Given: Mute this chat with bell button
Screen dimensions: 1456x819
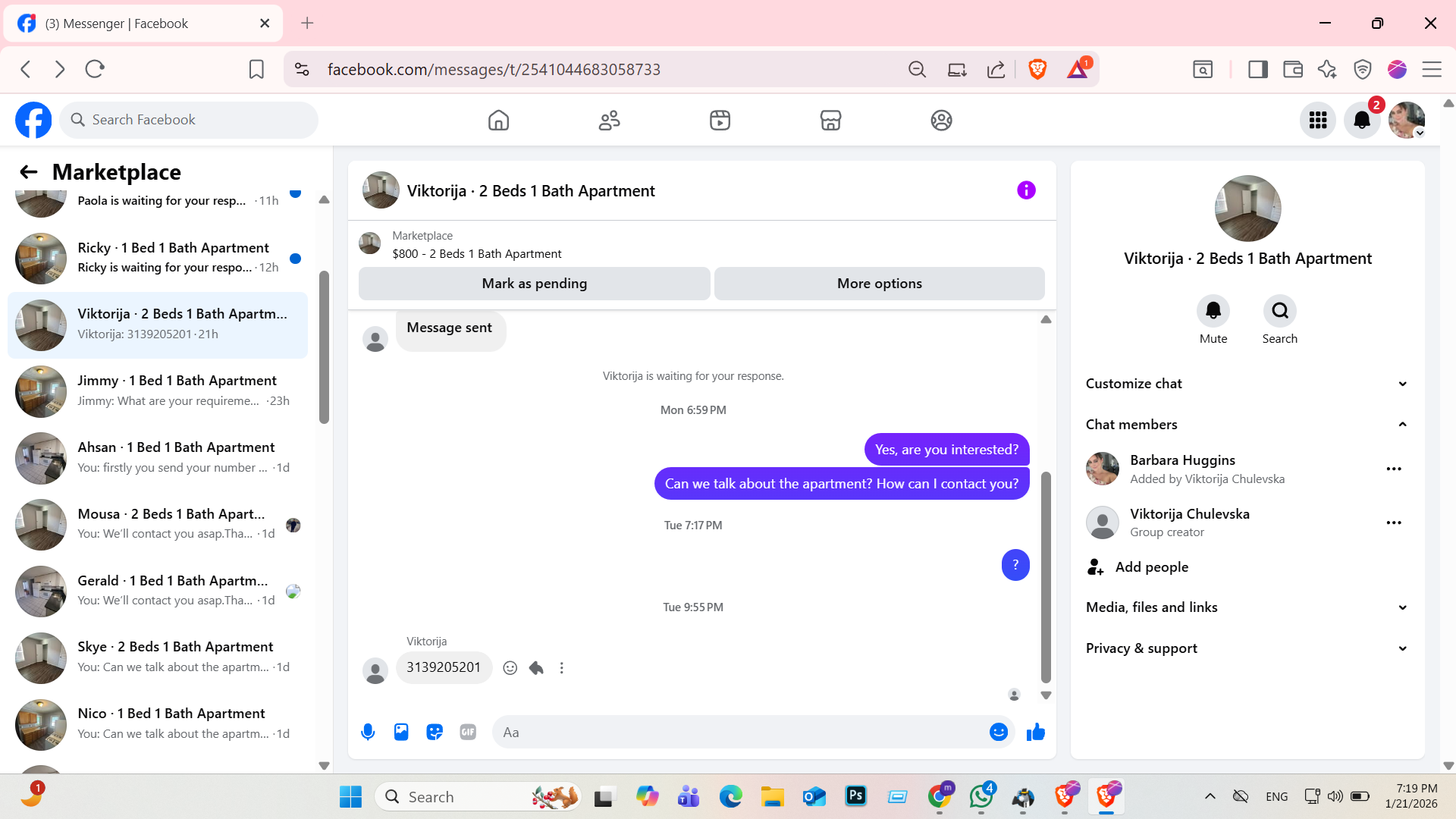Looking at the screenshot, I should point(1213,311).
